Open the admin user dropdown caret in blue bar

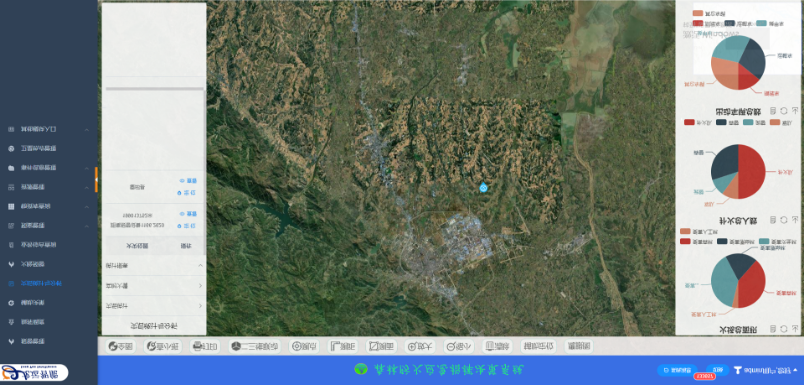tap(795, 370)
